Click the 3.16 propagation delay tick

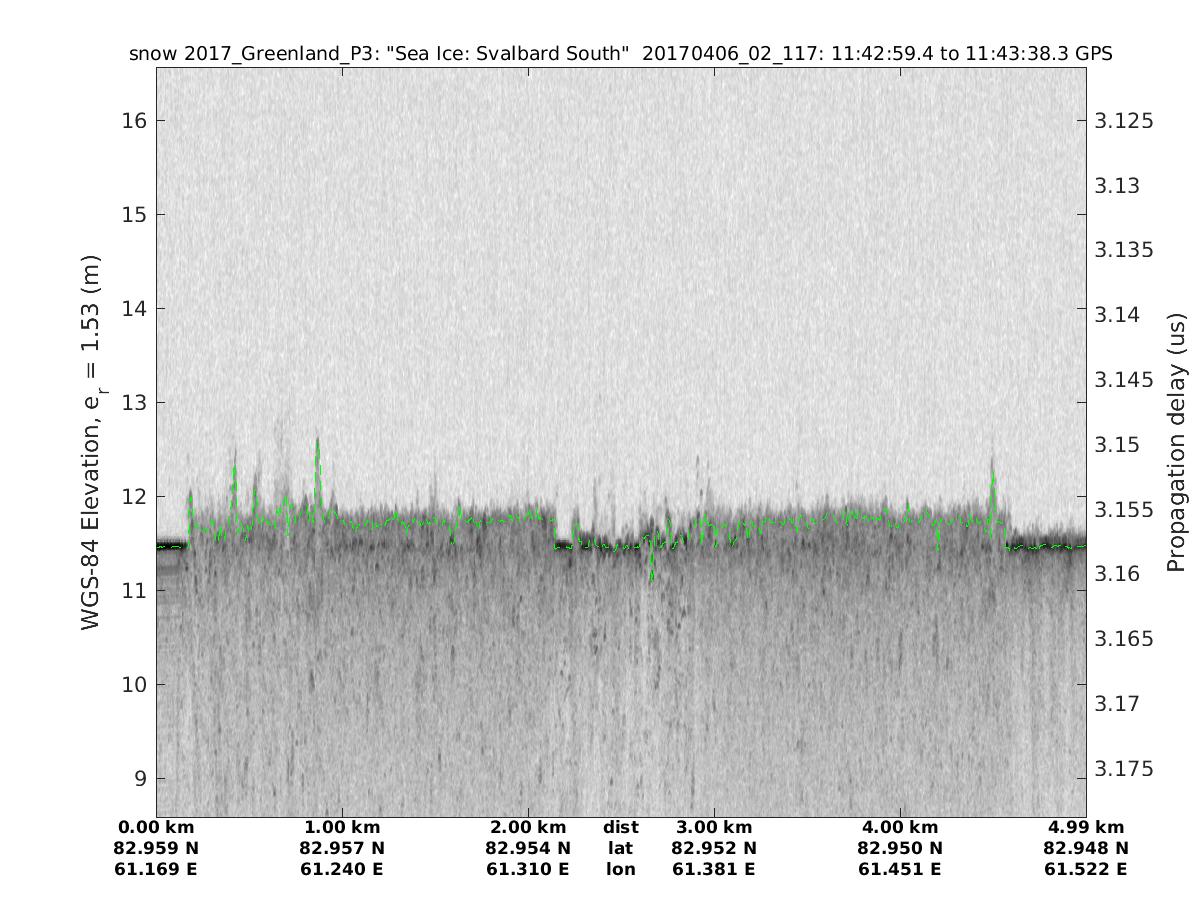(x=1118, y=574)
